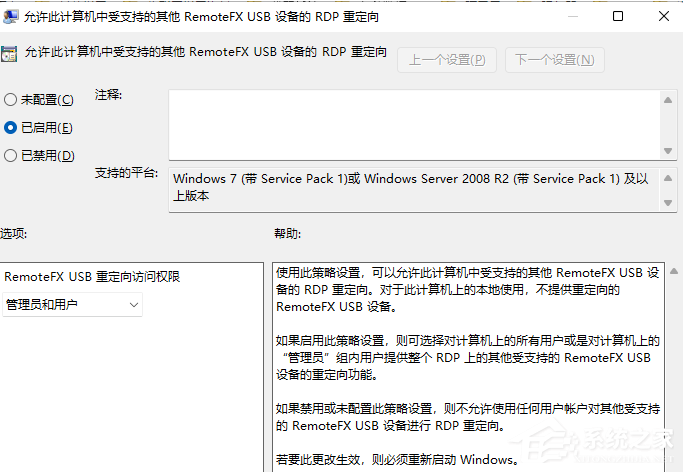This screenshot has width=683, height=472.
Task: Click the dropdown chevron for RemoteFX access
Action: pyautogui.click(x=134, y=305)
